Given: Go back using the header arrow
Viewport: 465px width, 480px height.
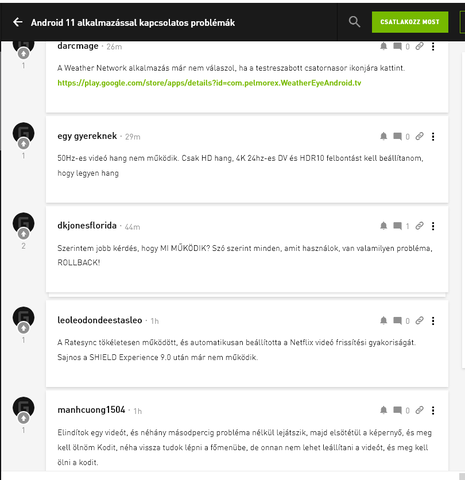Looking at the screenshot, I should click(x=18, y=22).
